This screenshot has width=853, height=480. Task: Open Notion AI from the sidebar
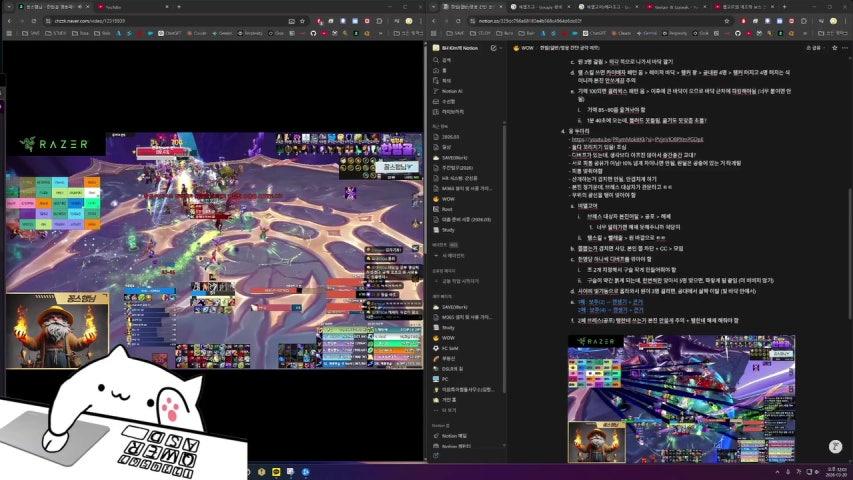coord(468,91)
